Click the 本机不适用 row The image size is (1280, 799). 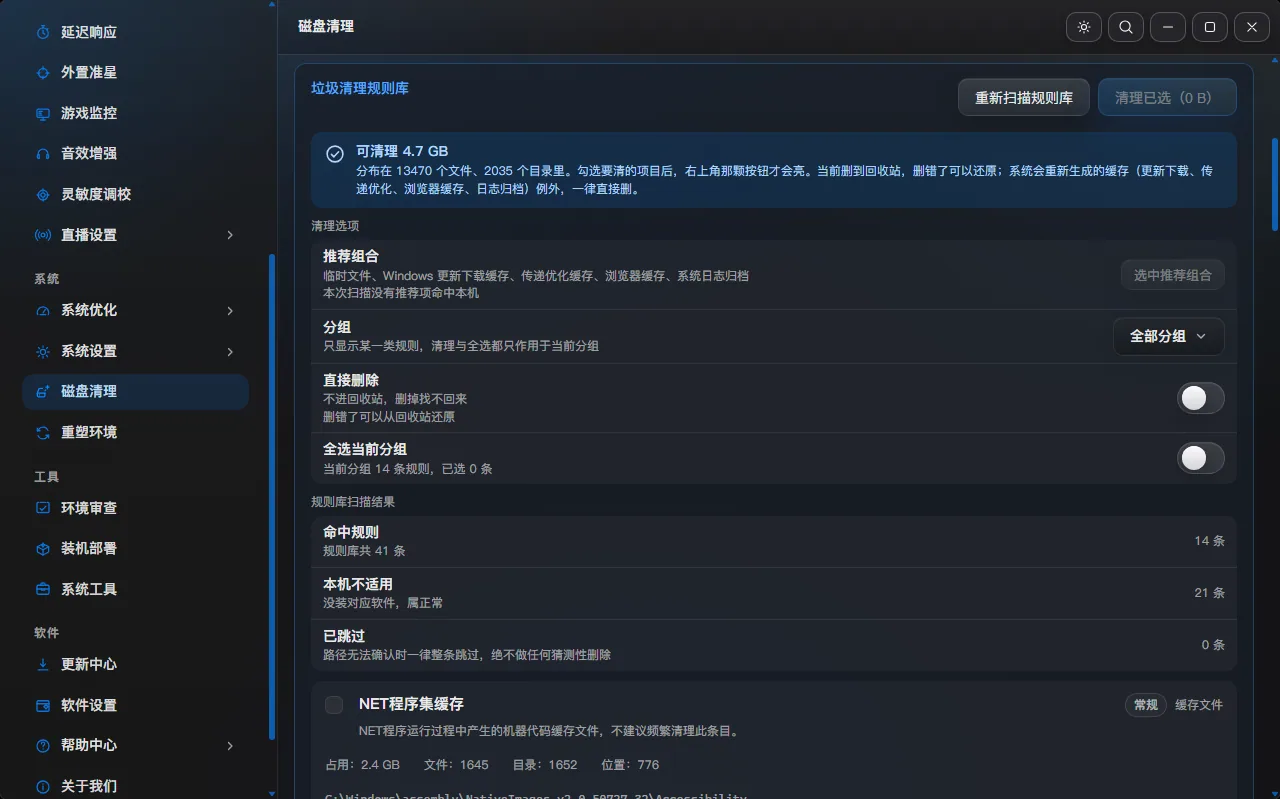click(773, 593)
